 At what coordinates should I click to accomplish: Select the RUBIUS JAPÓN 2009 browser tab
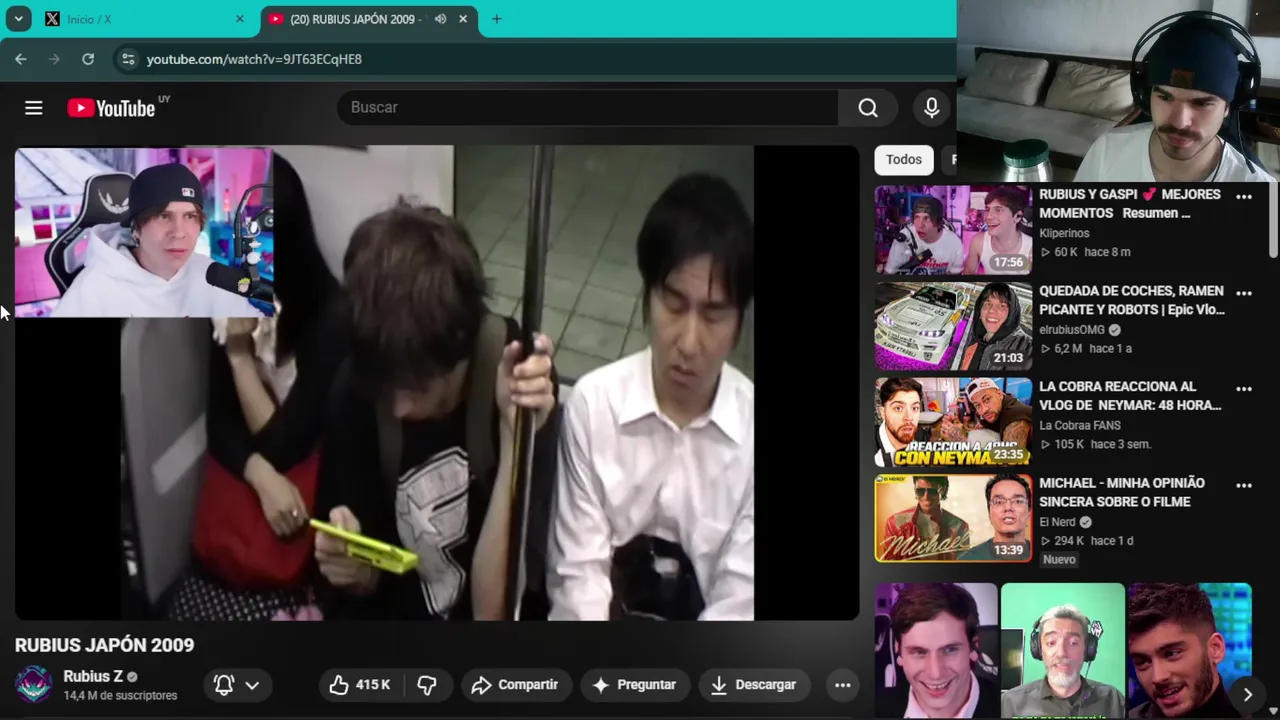pyautogui.click(x=366, y=19)
